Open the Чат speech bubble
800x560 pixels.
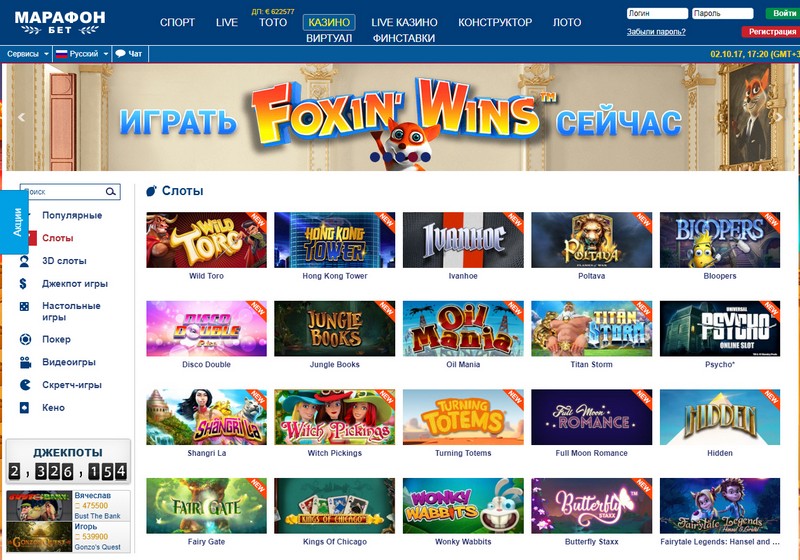click(129, 54)
